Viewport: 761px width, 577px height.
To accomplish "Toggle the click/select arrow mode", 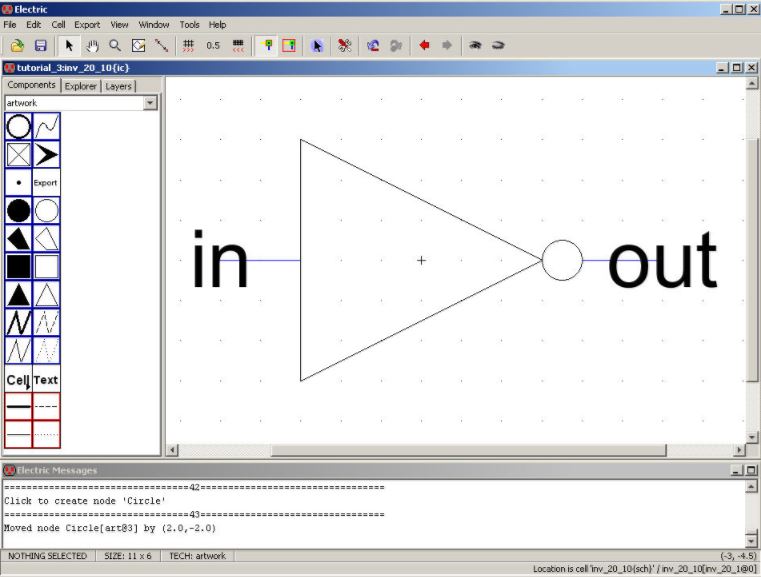I will (69, 45).
